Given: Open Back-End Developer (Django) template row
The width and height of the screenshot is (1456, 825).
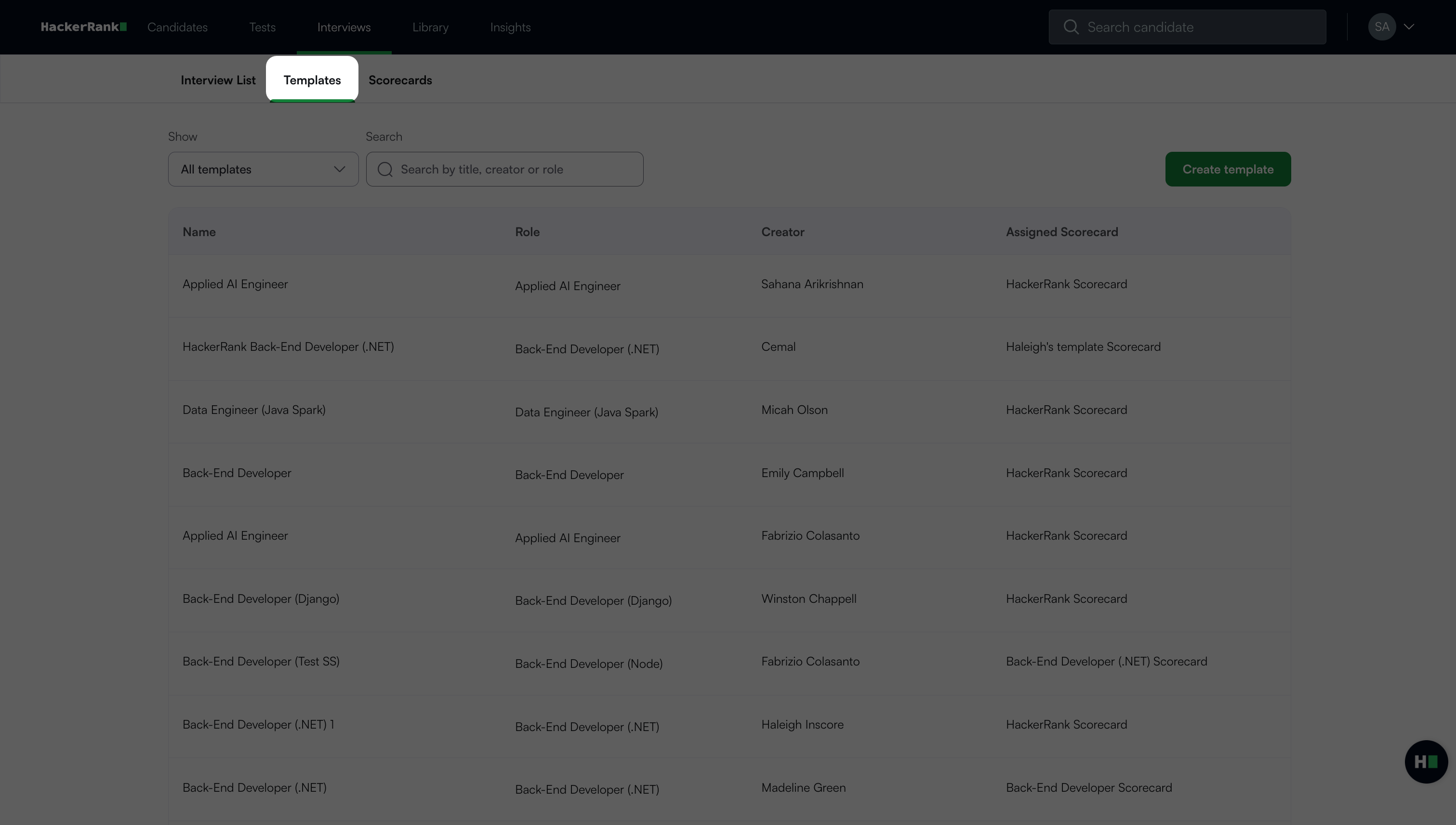Looking at the screenshot, I should coord(261,599).
